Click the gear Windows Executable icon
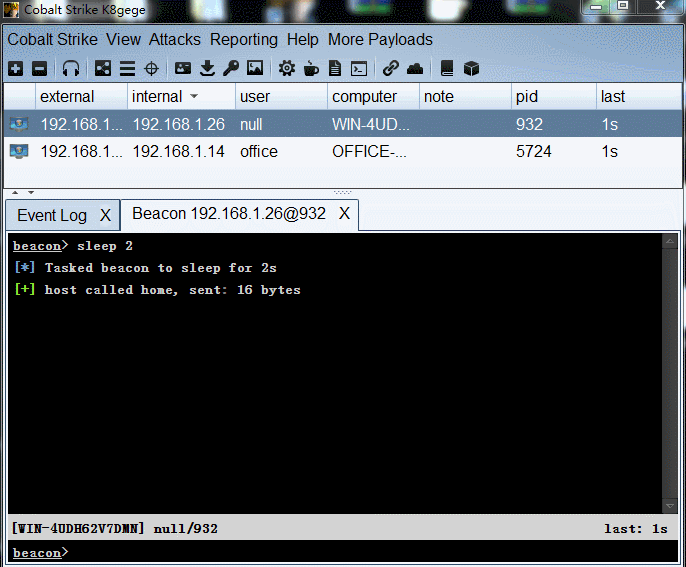This screenshot has height=567, width=686. 287,69
